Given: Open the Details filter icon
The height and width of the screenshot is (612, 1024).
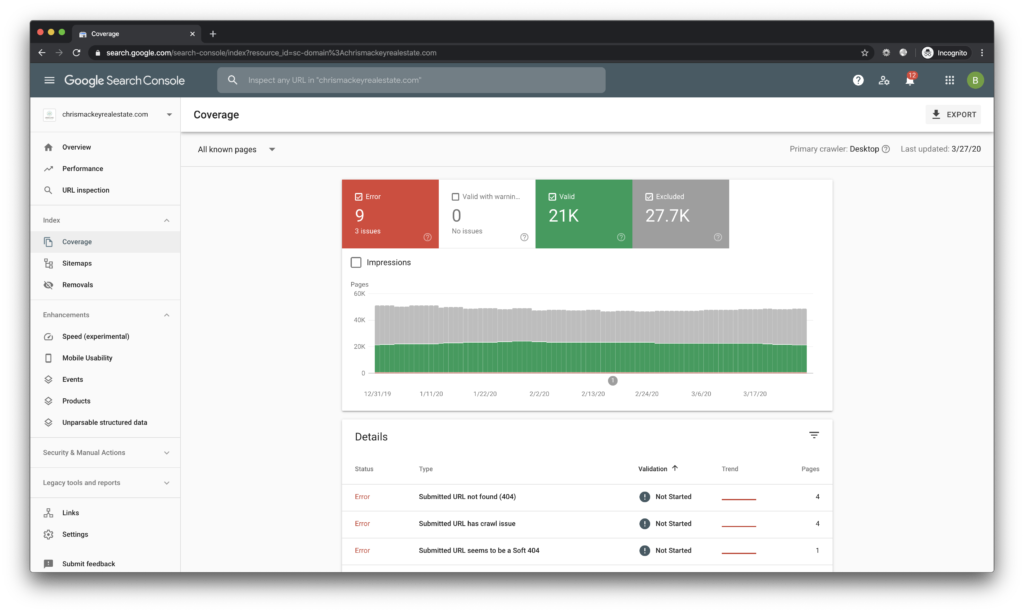Looking at the screenshot, I should coord(814,435).
